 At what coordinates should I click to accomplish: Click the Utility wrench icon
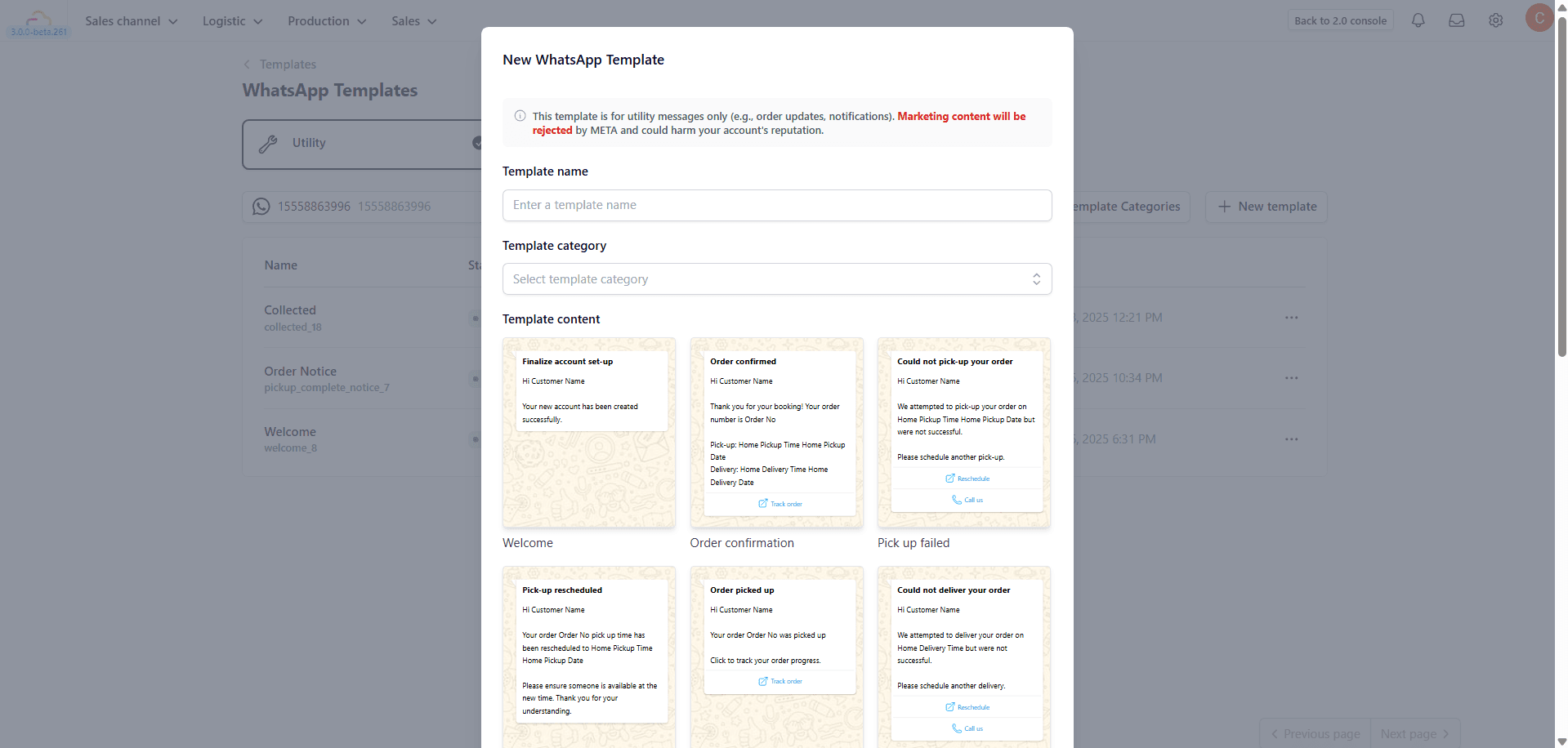pyautogui.click(x=268, y=144)
